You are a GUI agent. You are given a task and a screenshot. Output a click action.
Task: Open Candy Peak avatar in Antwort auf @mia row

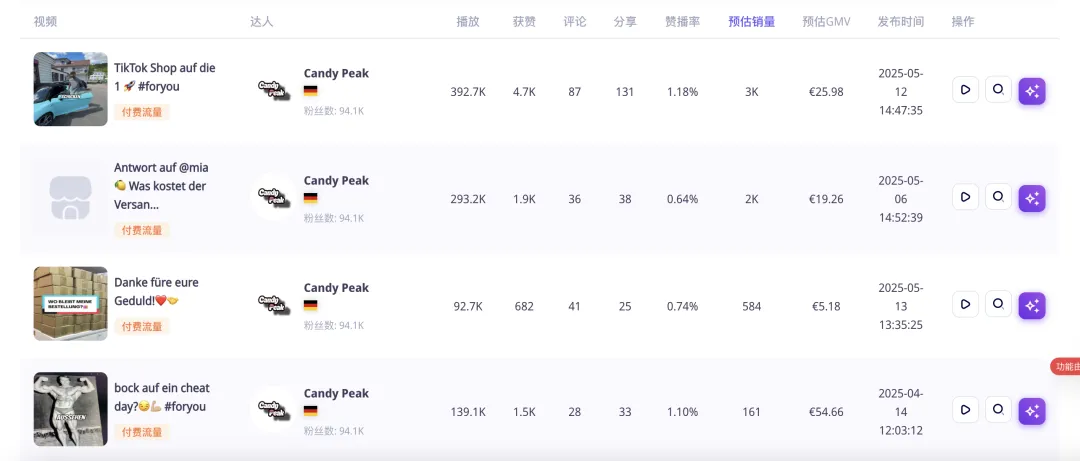click(x=273, y=197)
